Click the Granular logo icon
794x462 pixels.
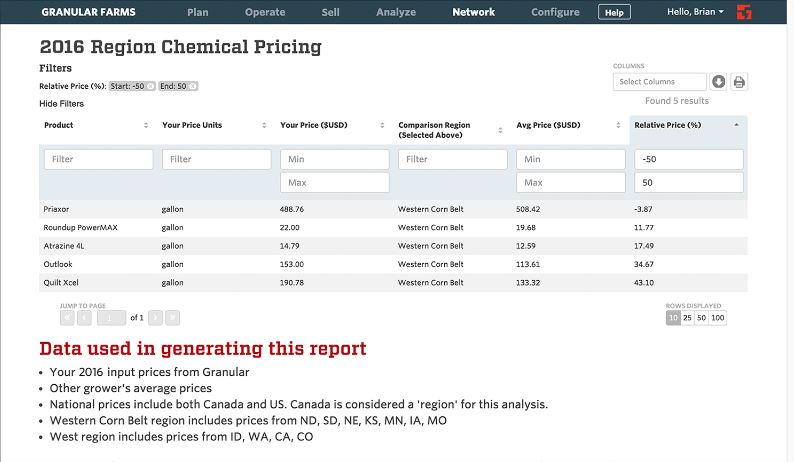(771, 12)
